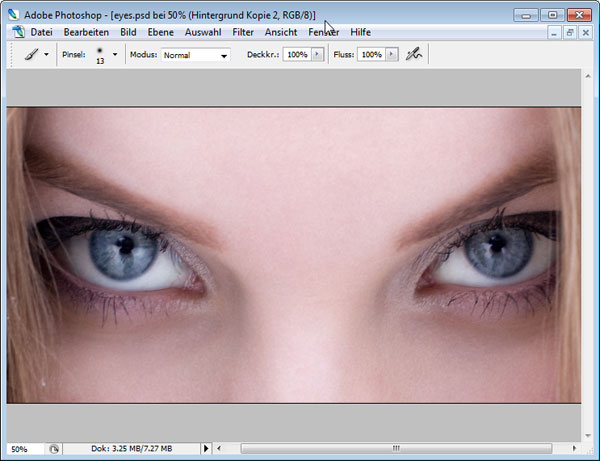Click the brush size 13 preview
600x461 pixels.
pos(100,54)
